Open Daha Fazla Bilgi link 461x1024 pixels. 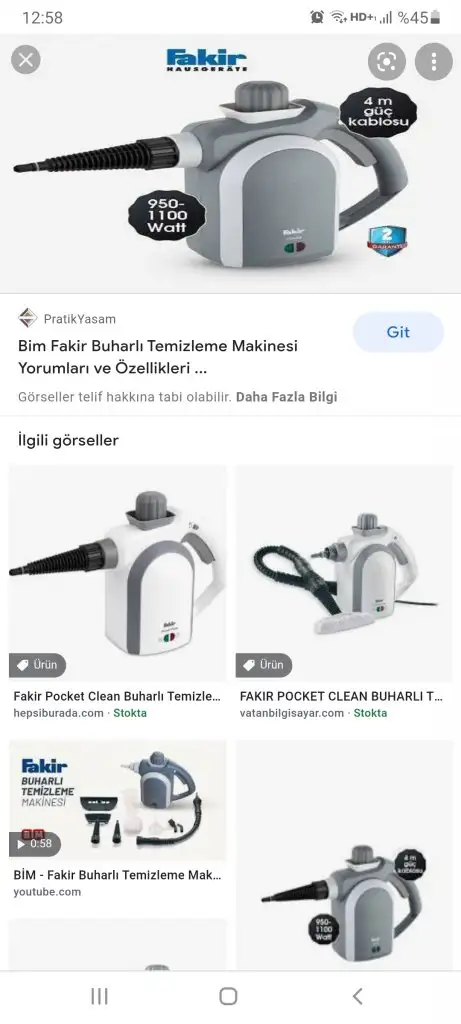pos(287,396)
